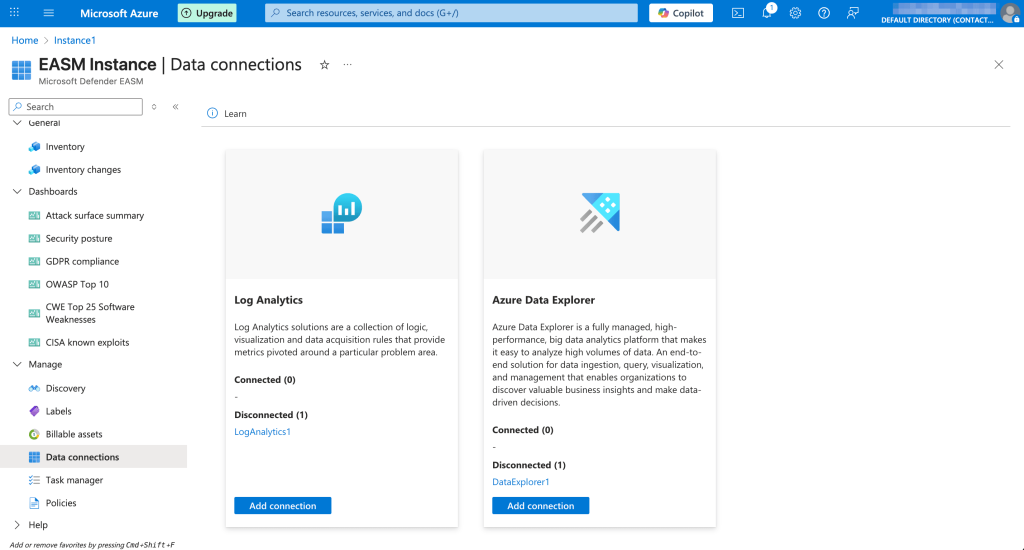1024x550 pixels.
Task: Click the Default Directory account label
Action: 938,20
